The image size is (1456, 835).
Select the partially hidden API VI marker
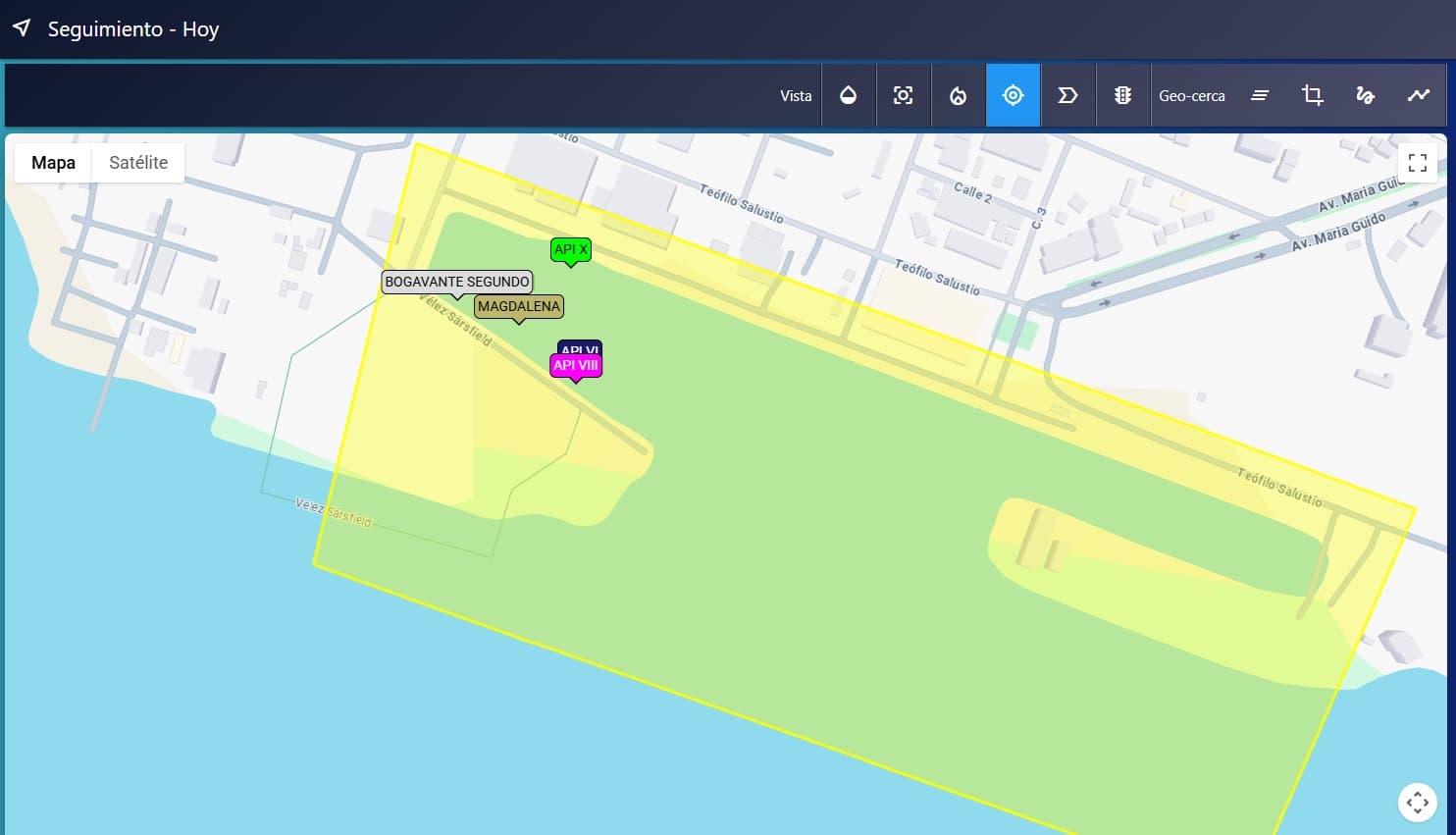click(x=580, y=347)
